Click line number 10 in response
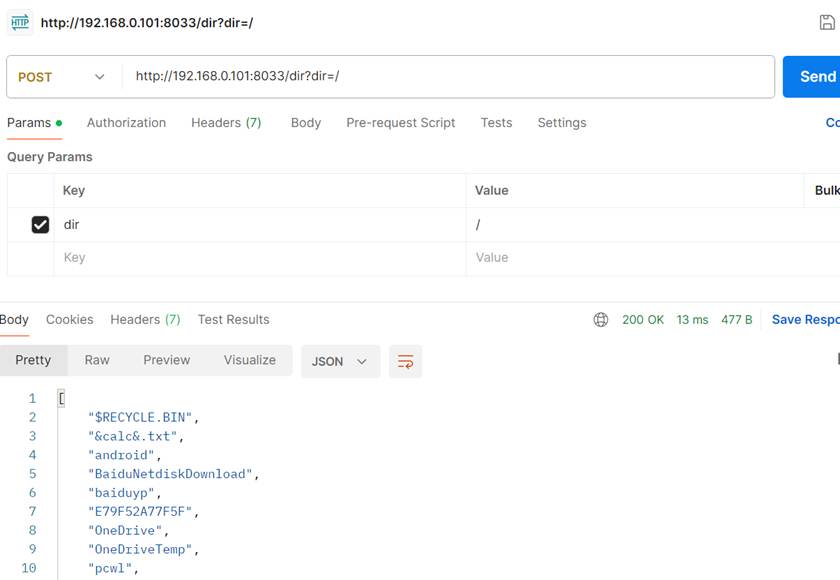This screenshot has width=840, height=580. 29,568
